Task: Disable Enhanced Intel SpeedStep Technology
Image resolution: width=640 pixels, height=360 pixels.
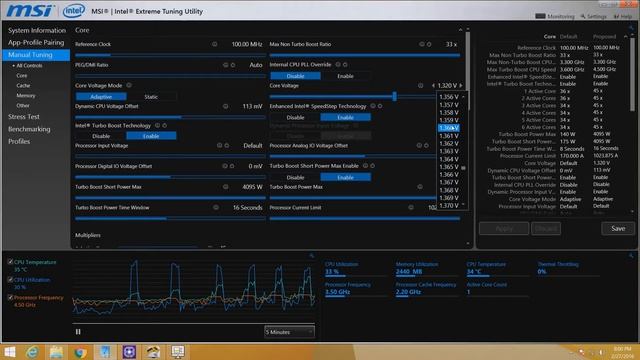Action: [295, 118]
